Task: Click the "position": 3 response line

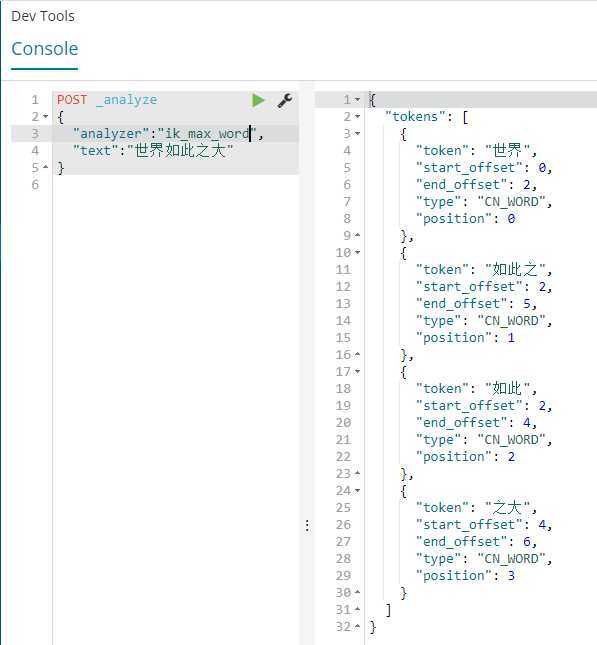Action: (x=465, y=575)
